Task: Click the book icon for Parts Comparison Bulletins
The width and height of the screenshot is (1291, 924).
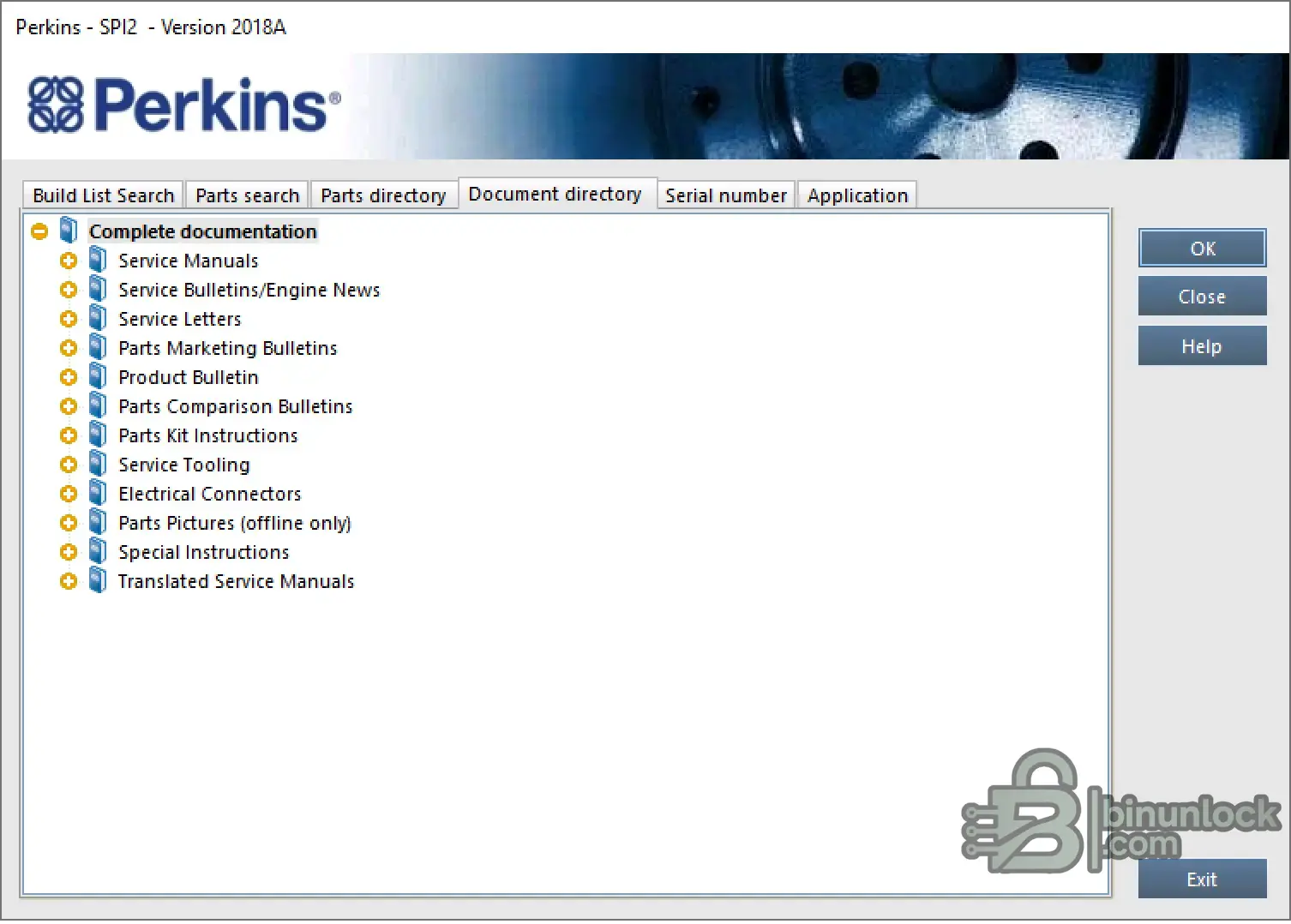Action: click(98, 405)
